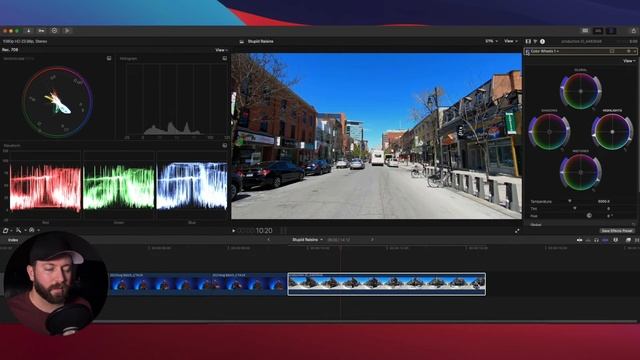Open the Color Wheels 1 correction dropdown
640x360 pixels.
click(545, 51)
